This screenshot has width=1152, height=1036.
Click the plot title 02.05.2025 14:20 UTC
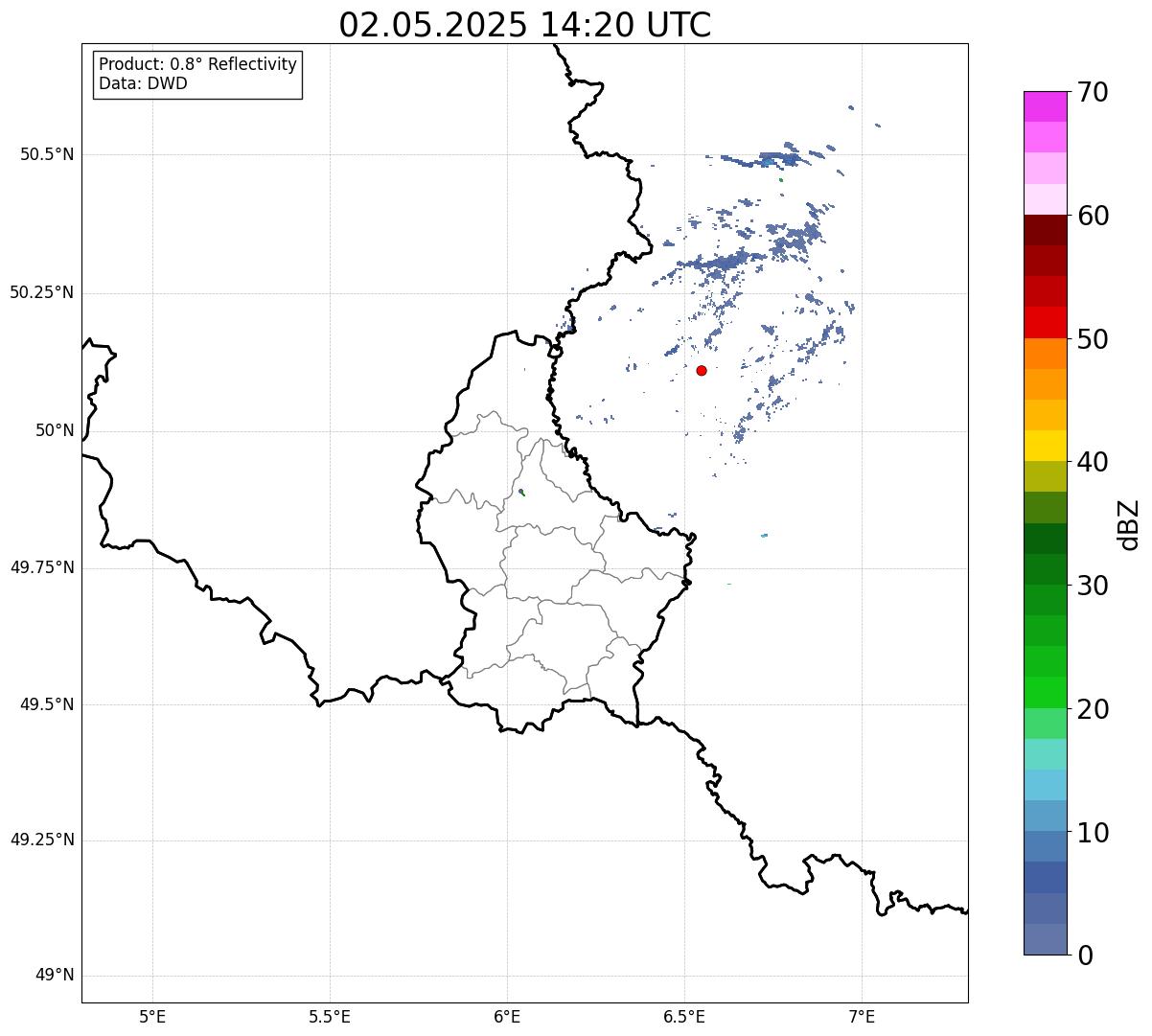525,25
